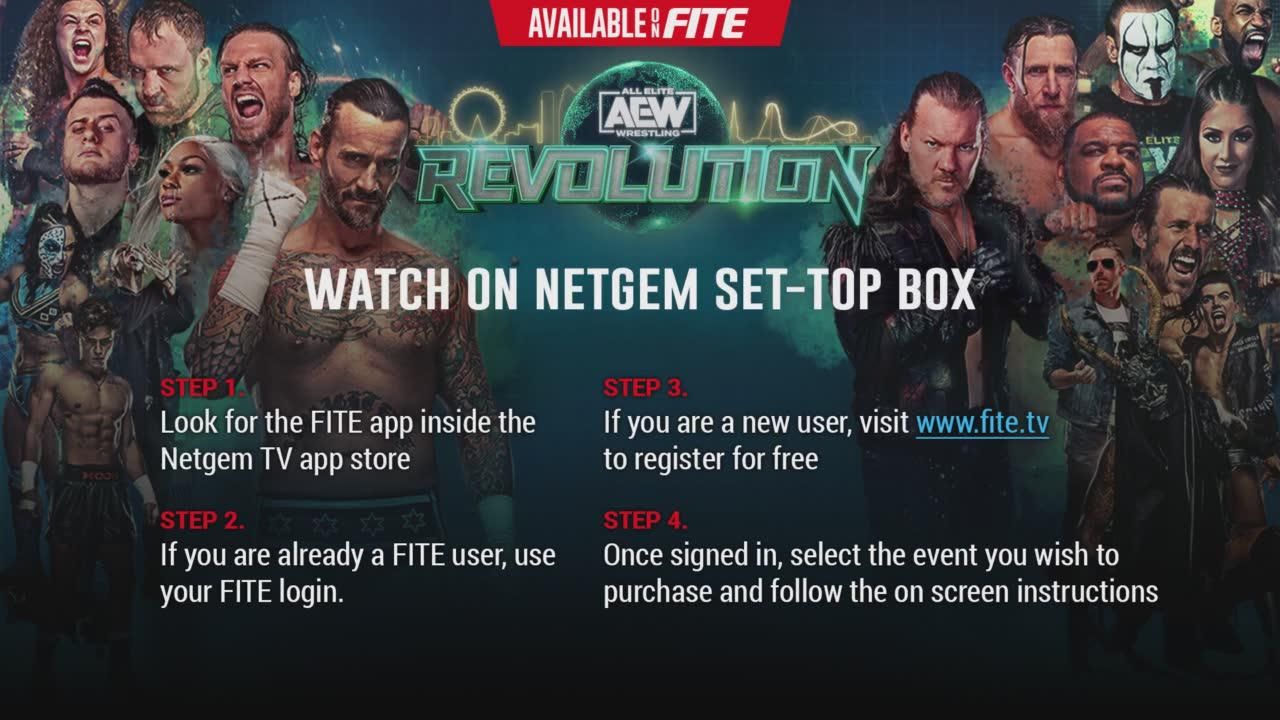Screen dimensions: 1280x720
Task: Select the Watch on Netgem Set-Top Box heading
Action: click(x=640, y=289)
